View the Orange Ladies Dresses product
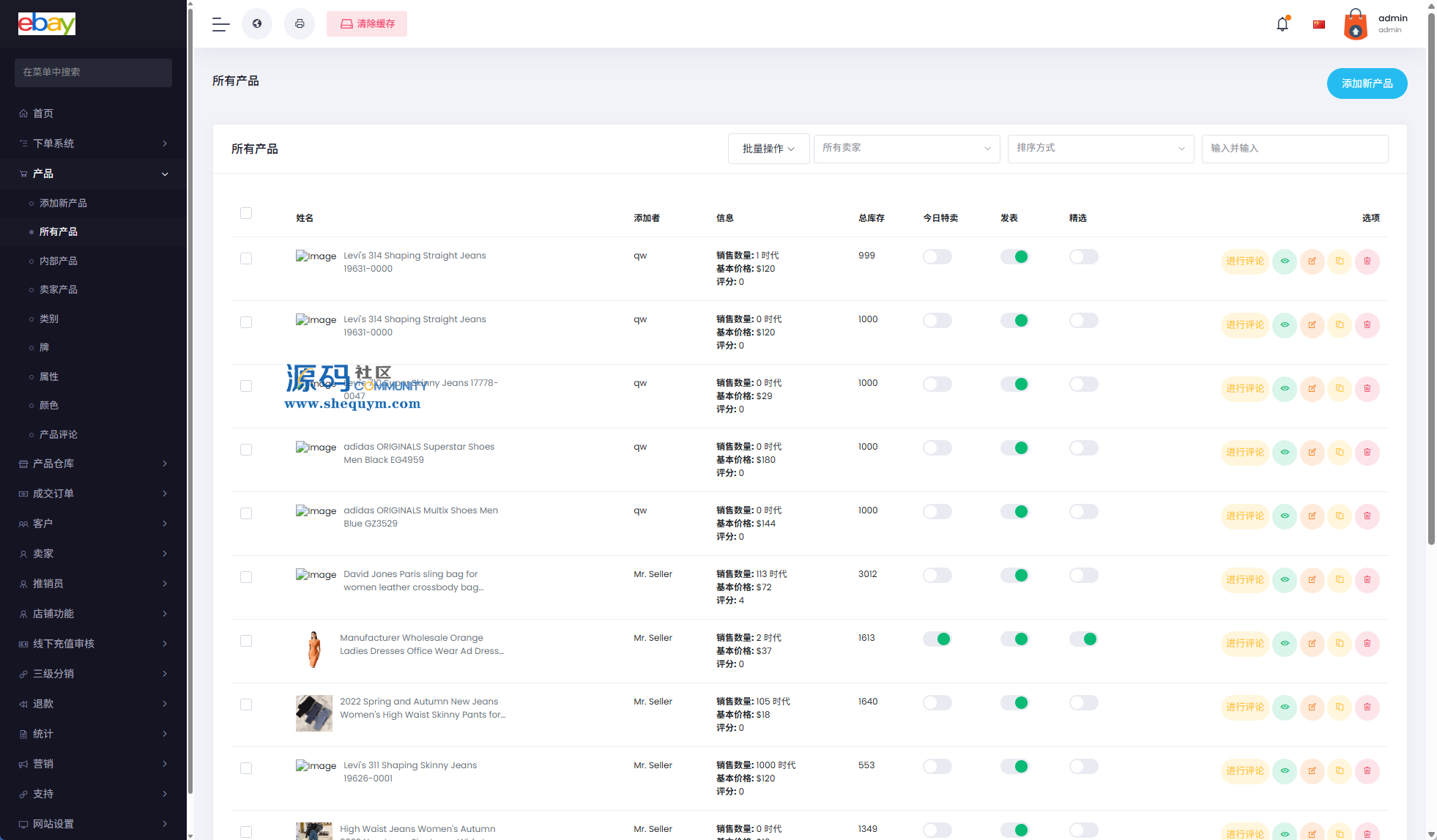 [x=1285, y=644]
